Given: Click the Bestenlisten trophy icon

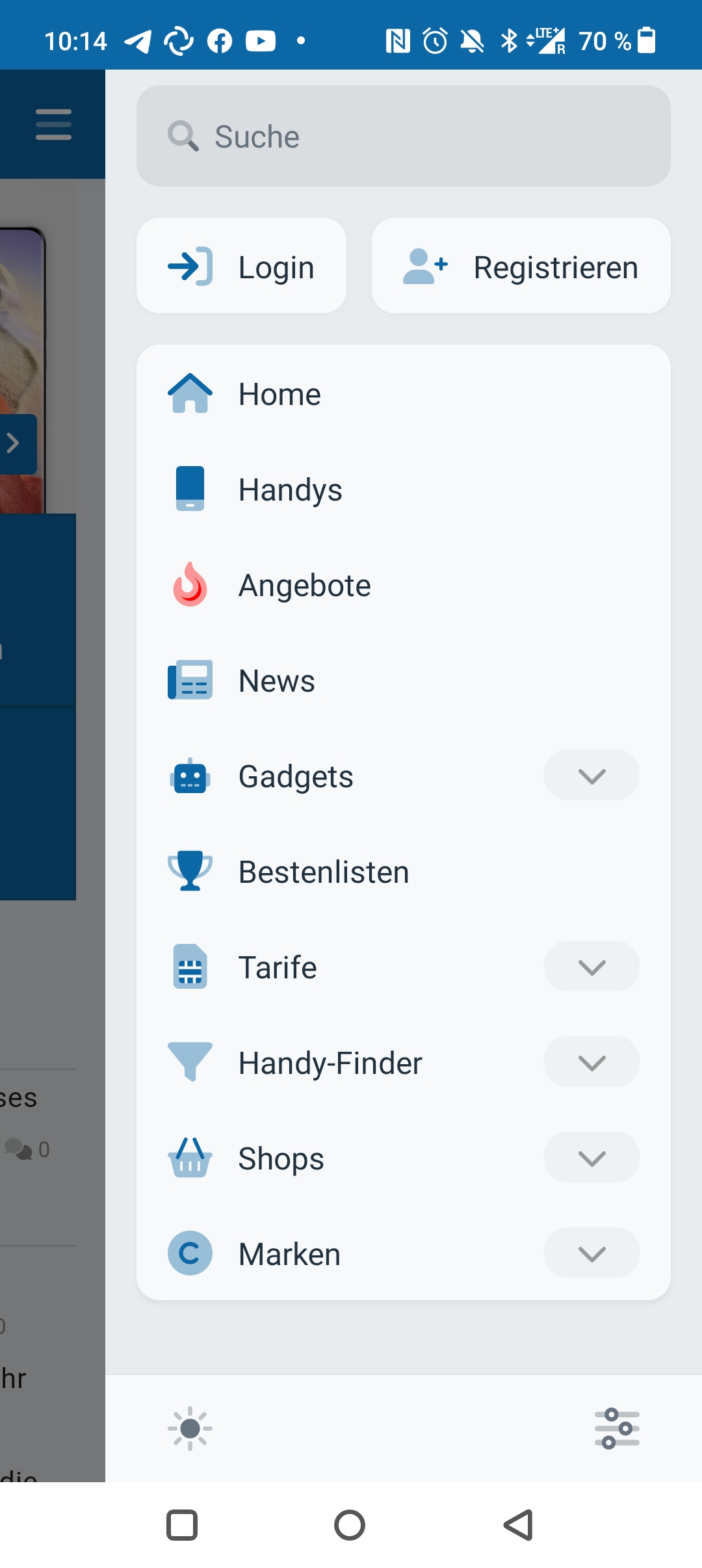Looking at the screenshot, I should coord(190,870).
